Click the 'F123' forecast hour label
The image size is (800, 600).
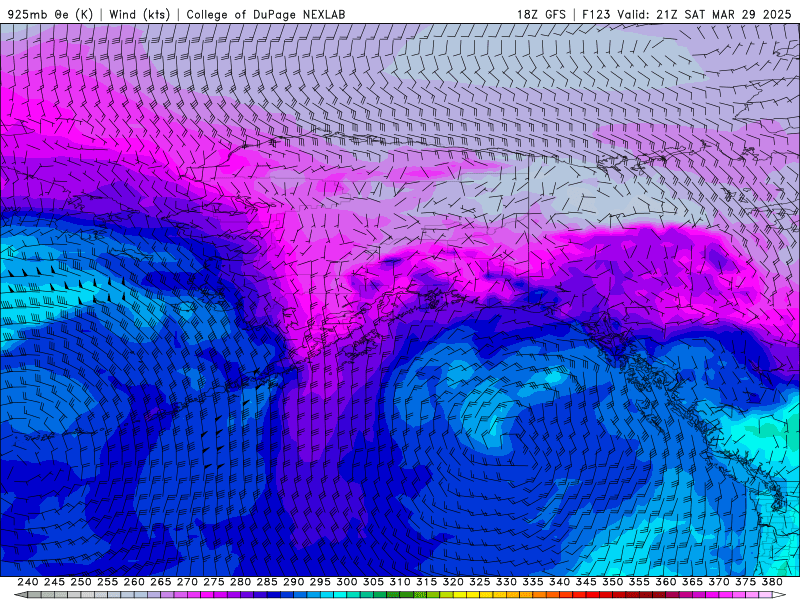[x=596, y=14]
